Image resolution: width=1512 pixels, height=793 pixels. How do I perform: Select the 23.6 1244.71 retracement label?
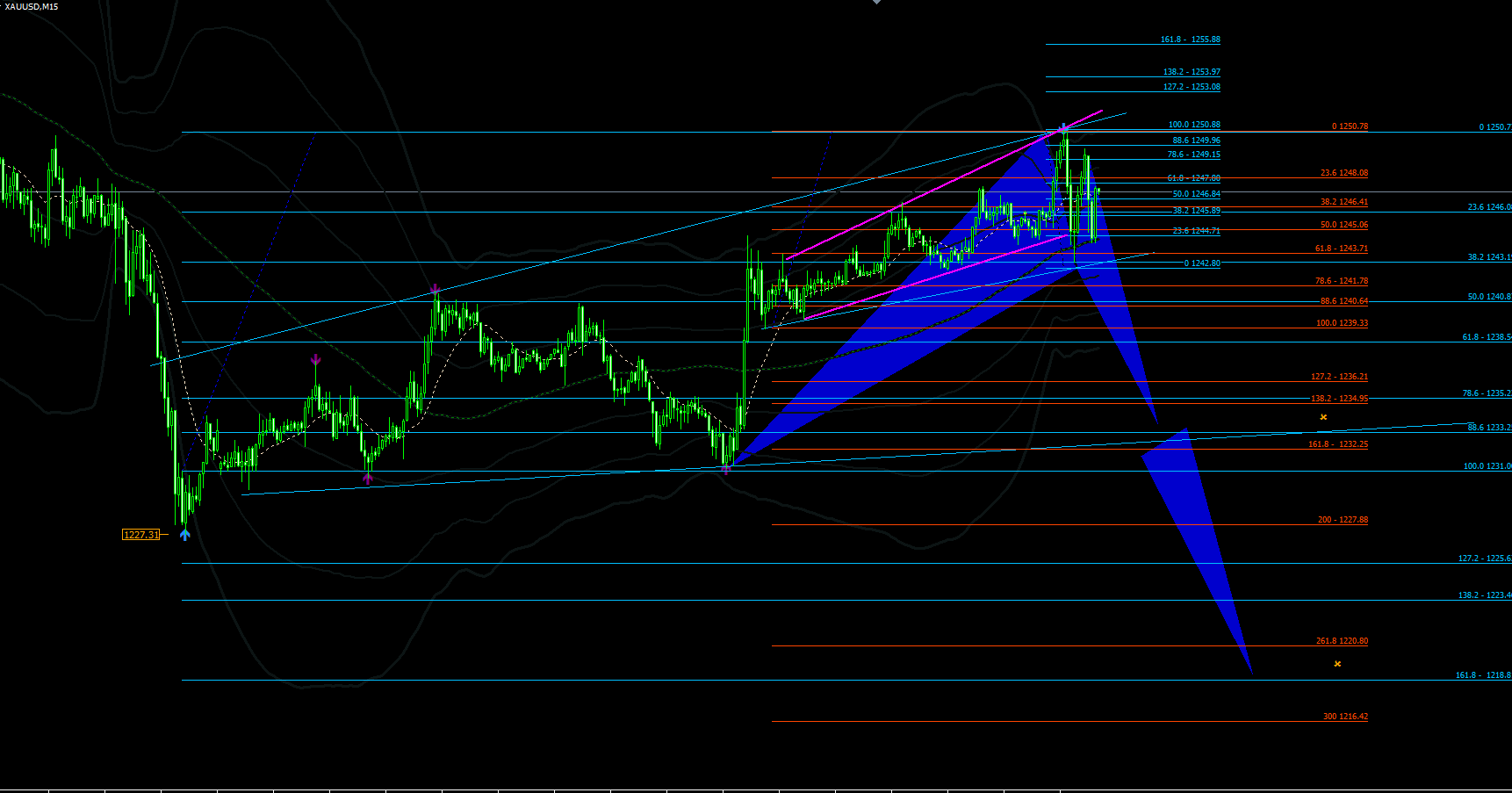(x=1196, y=231)
